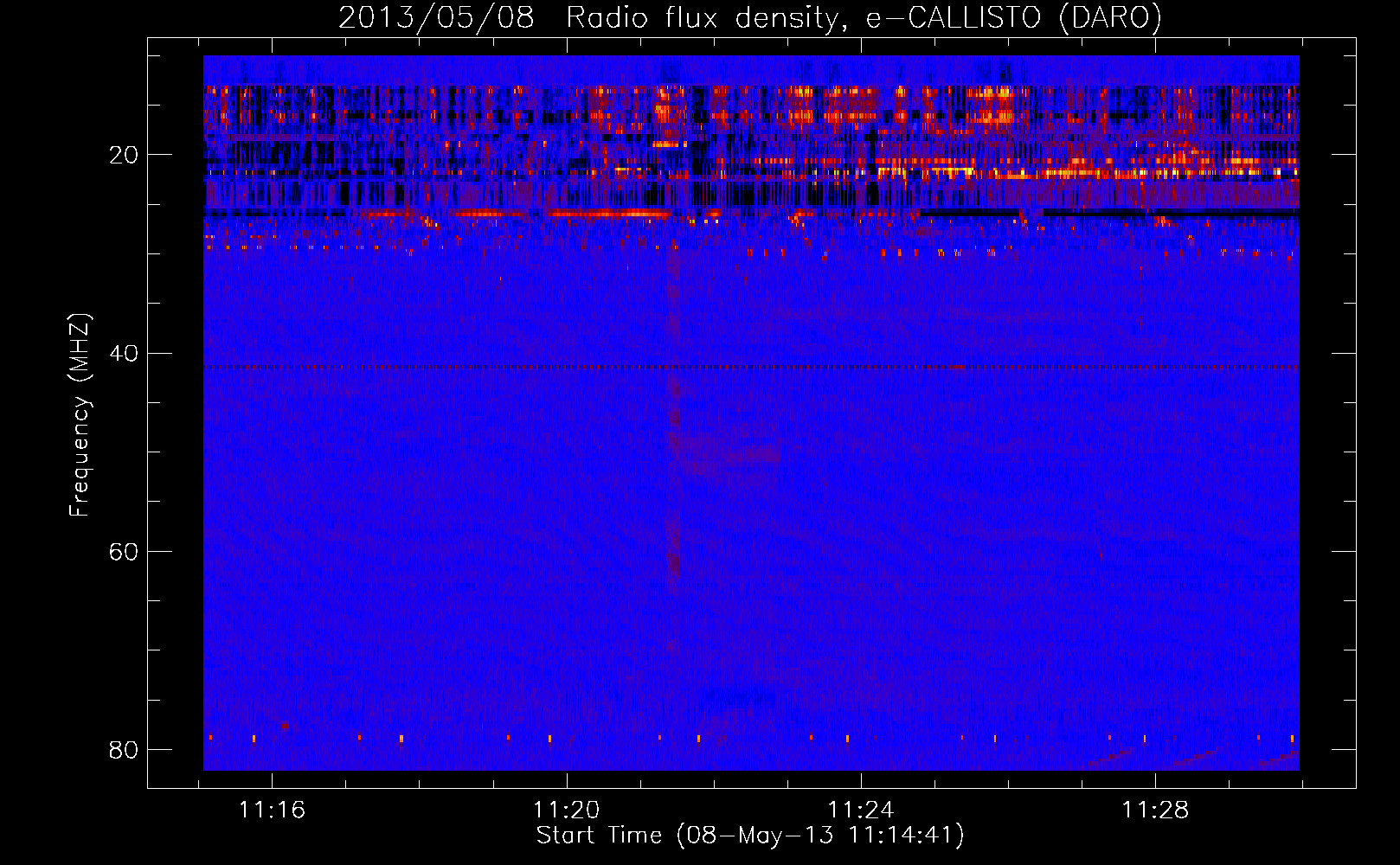The image size is (1400, 865).
Task: Click the 11:20 time tick label
Action: pyautogui.click(x=567, y=810)
